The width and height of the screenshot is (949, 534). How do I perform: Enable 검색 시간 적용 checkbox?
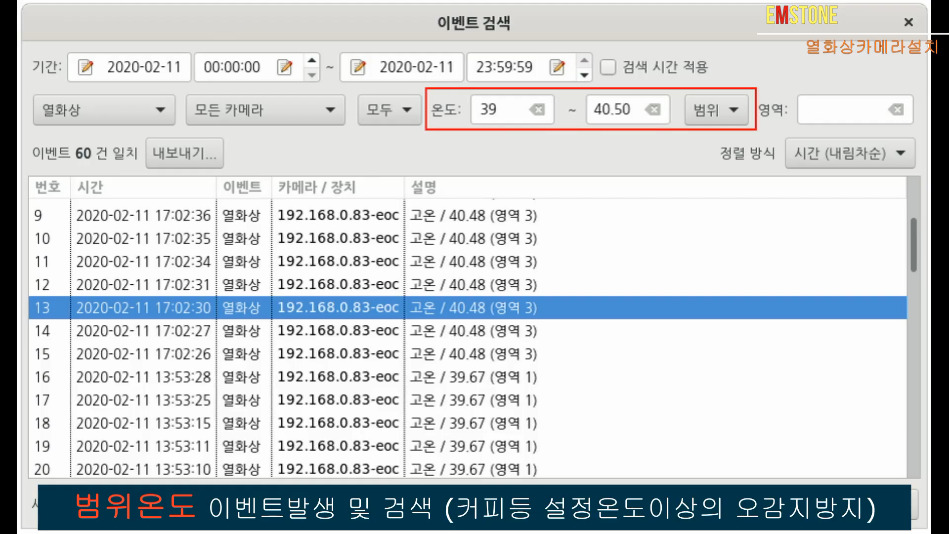[608, 67]
